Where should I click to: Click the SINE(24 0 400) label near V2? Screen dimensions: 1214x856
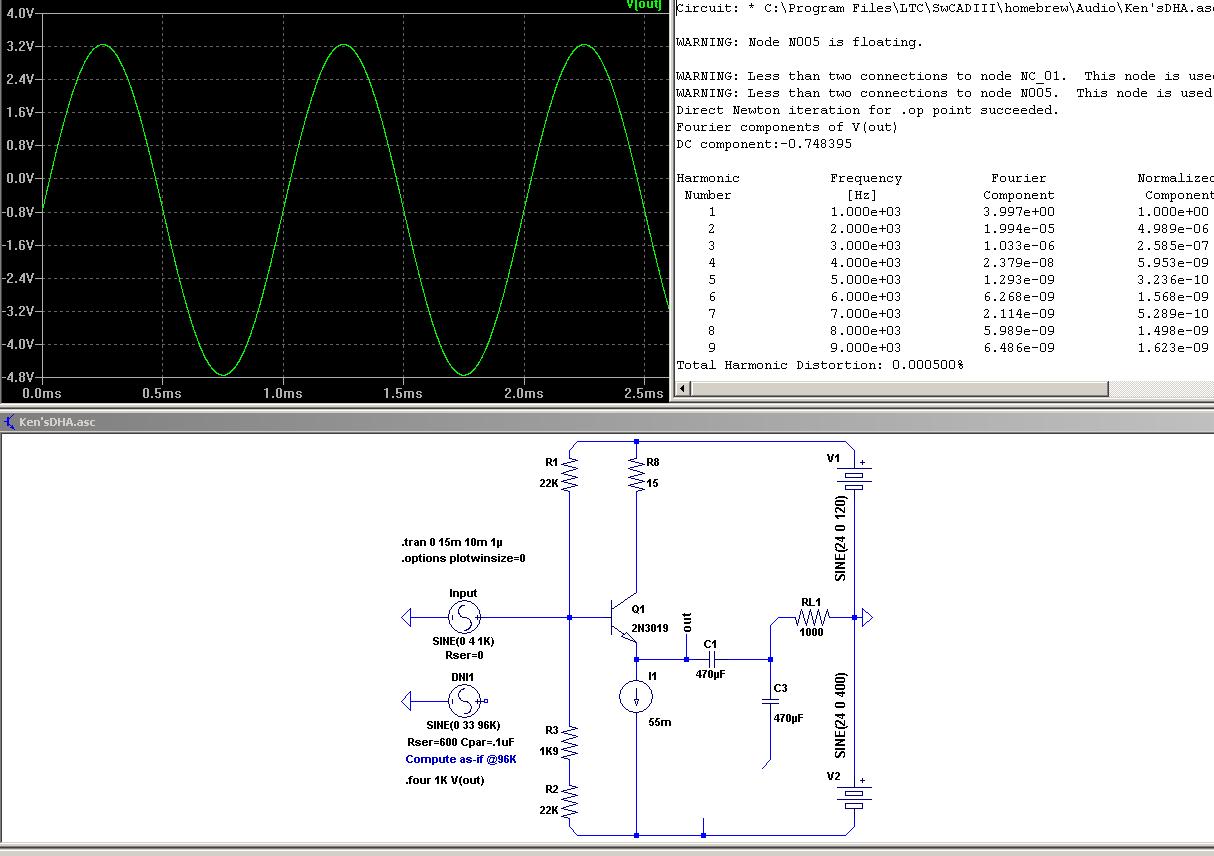tap(841, 714)
